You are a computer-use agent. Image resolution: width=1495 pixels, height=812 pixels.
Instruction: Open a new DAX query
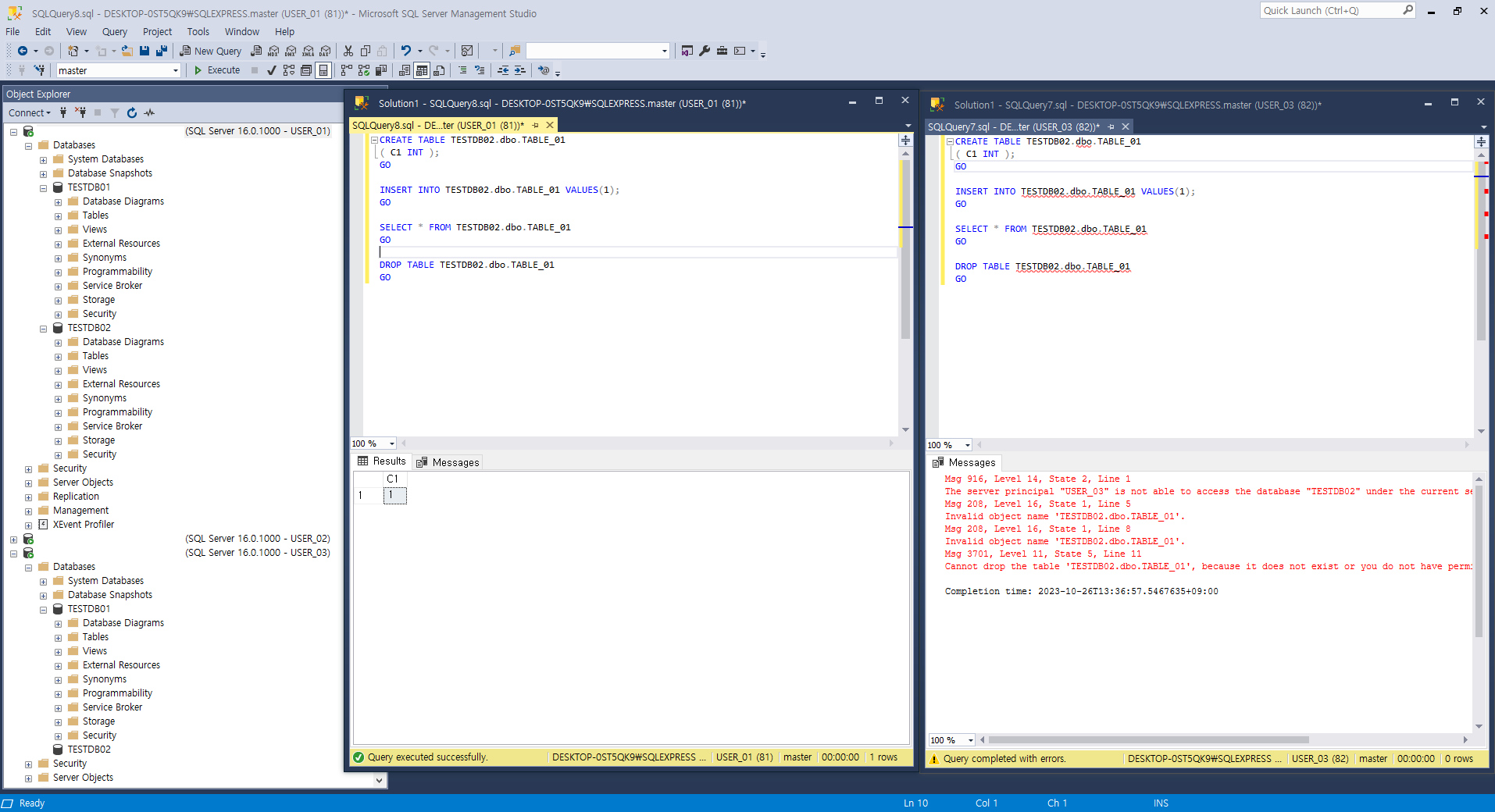(326, 51)
